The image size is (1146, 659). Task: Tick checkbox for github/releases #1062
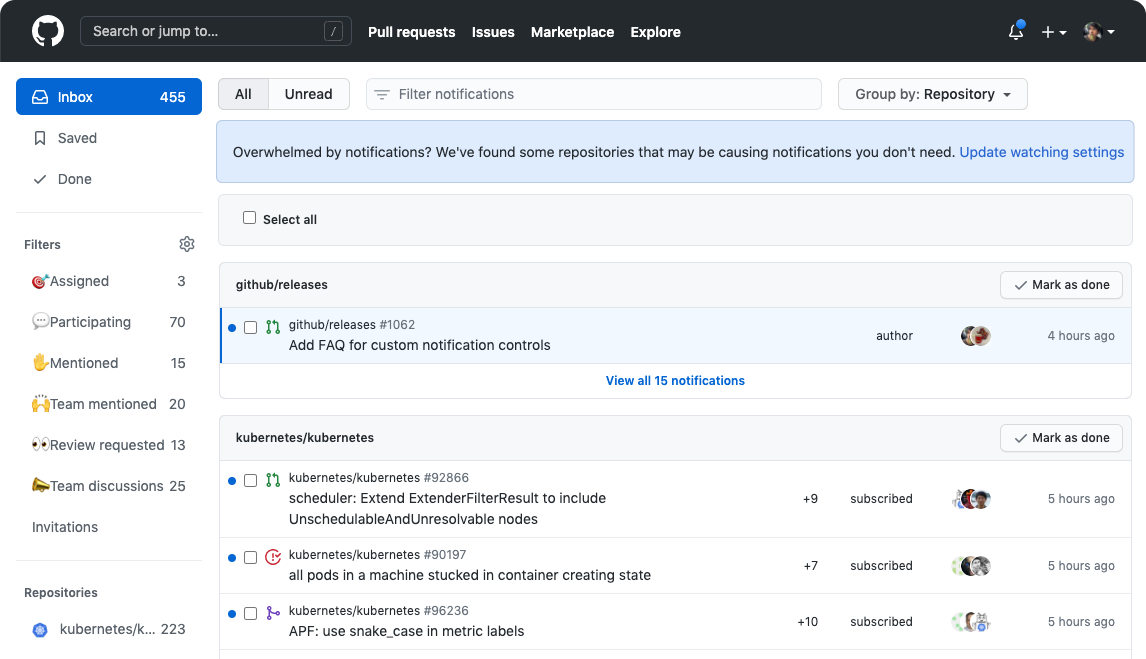[251, 327]
